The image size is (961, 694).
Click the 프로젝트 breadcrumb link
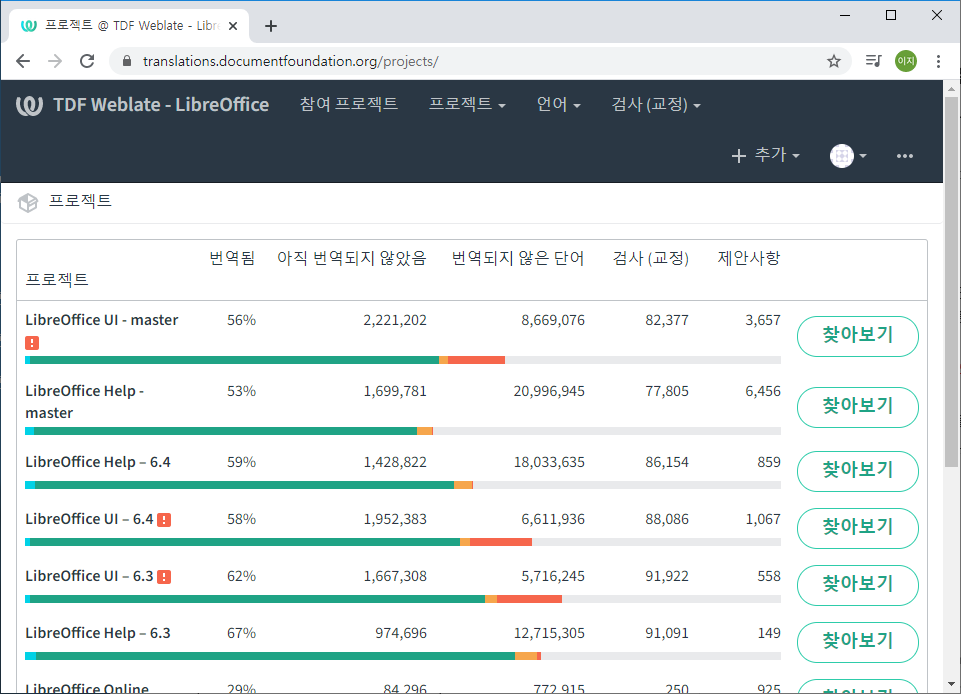coord(80,201)
